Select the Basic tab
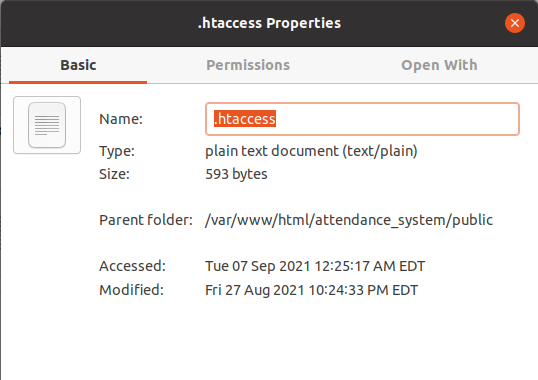 tap(78, 65)
